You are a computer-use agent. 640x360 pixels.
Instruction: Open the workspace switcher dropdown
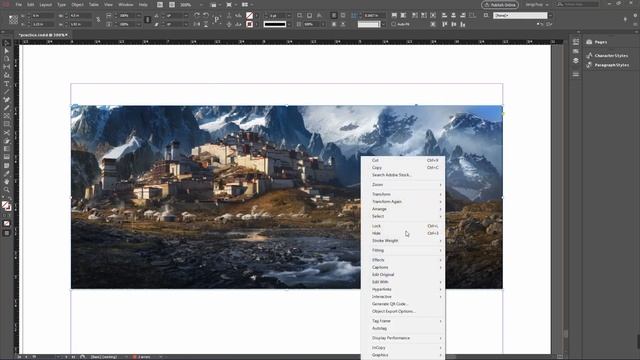pyautogui.click(x=537, y=5)
